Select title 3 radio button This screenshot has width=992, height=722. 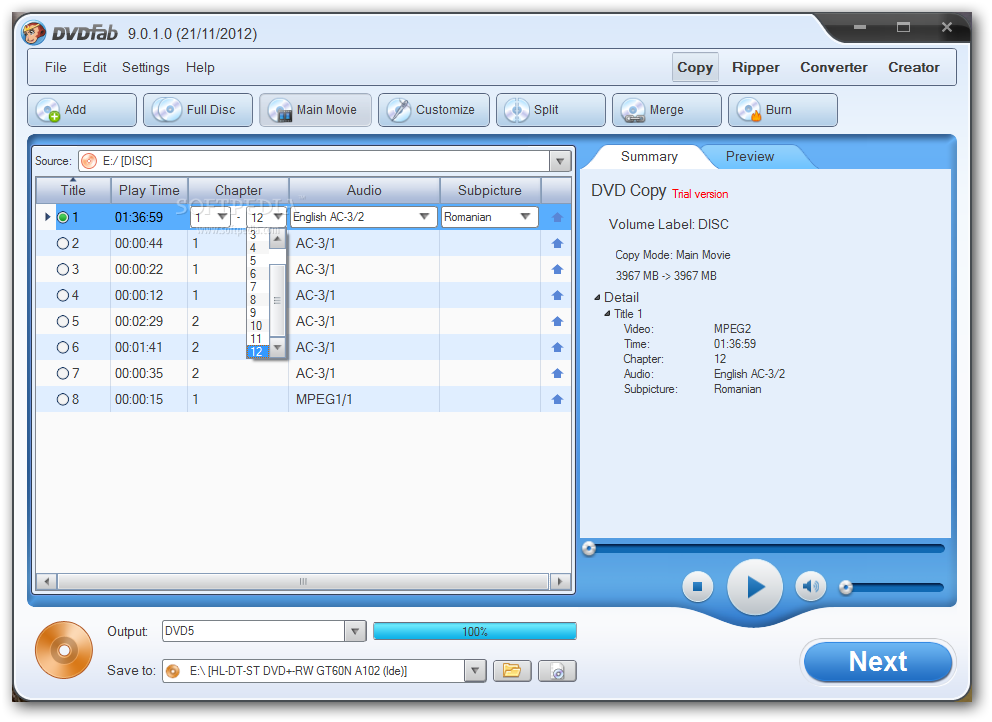point(63,270)
